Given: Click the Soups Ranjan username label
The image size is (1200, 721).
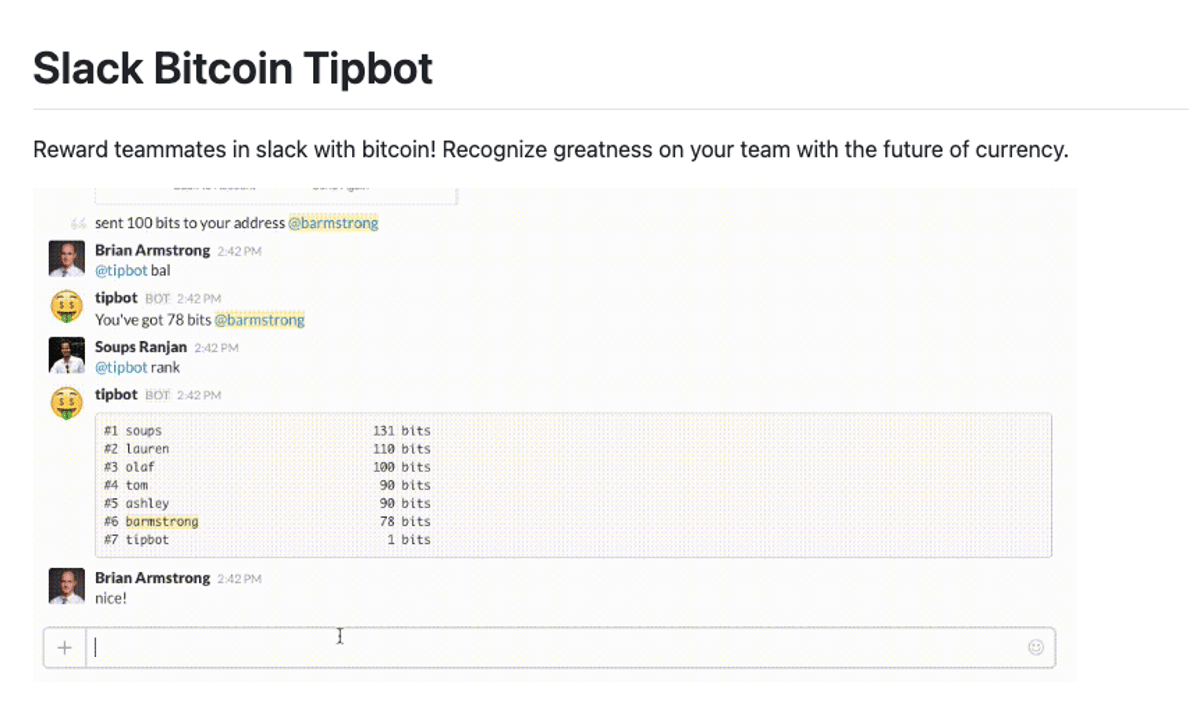Looking at the screenshot, I should [141, 347].
